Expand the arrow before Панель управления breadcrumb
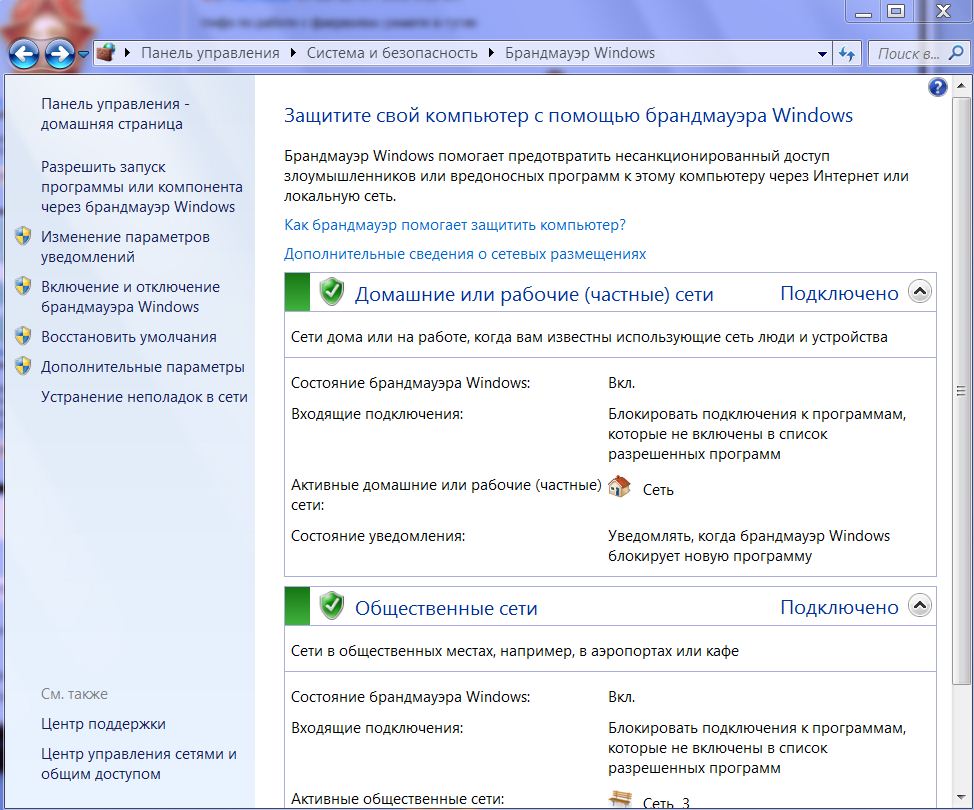 (x=127, y=53)
